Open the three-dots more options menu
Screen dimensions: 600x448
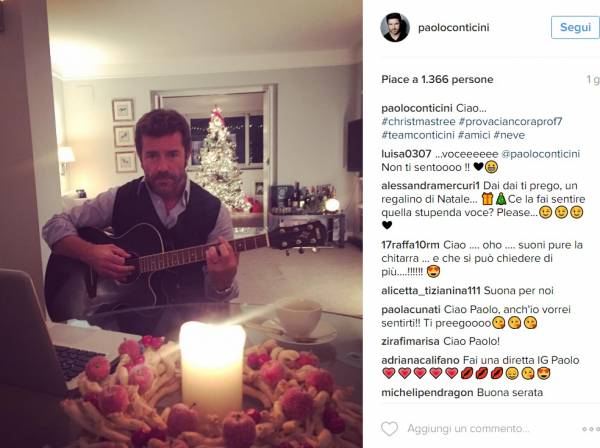(x=591, y=429)
